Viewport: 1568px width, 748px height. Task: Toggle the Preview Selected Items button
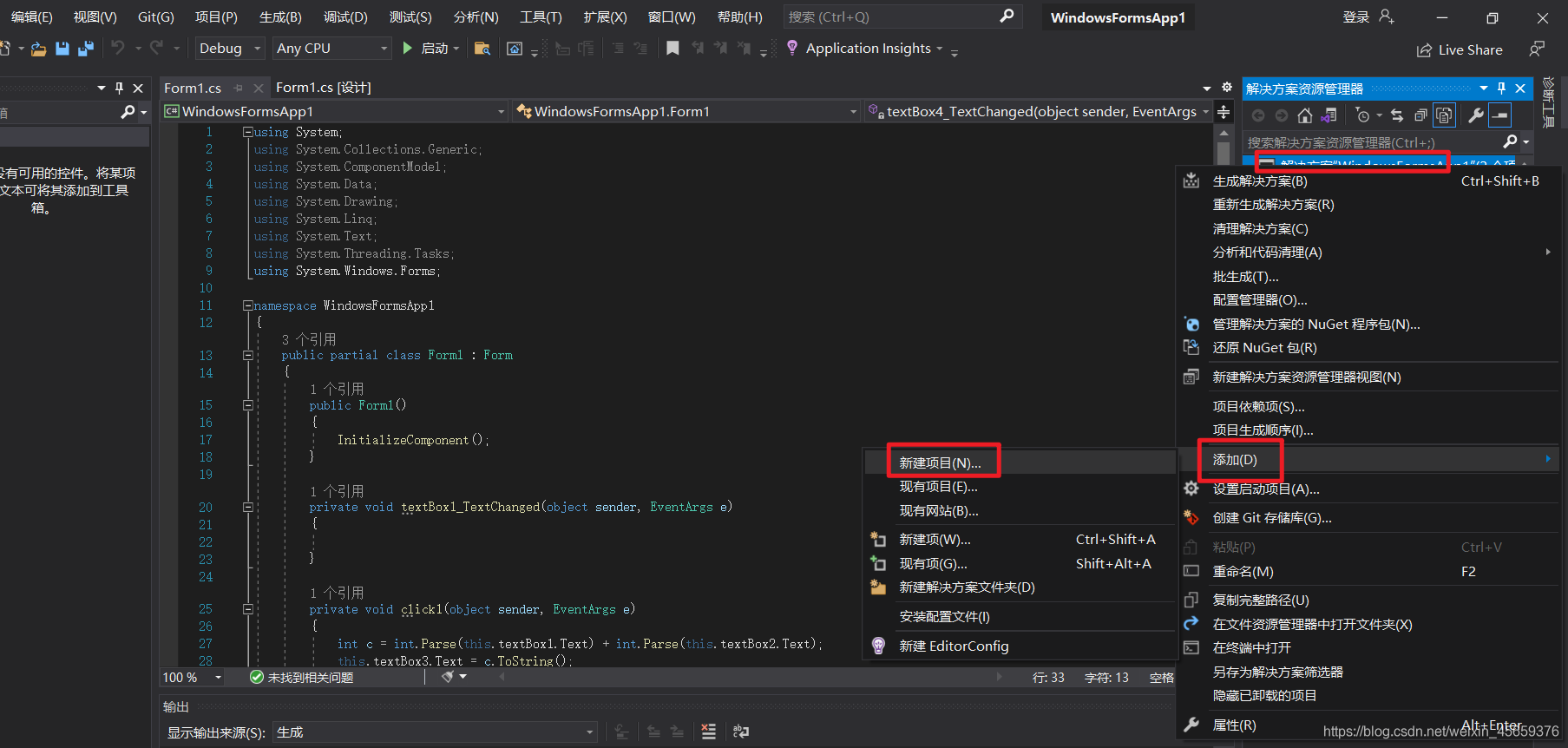coord(1499,115)
